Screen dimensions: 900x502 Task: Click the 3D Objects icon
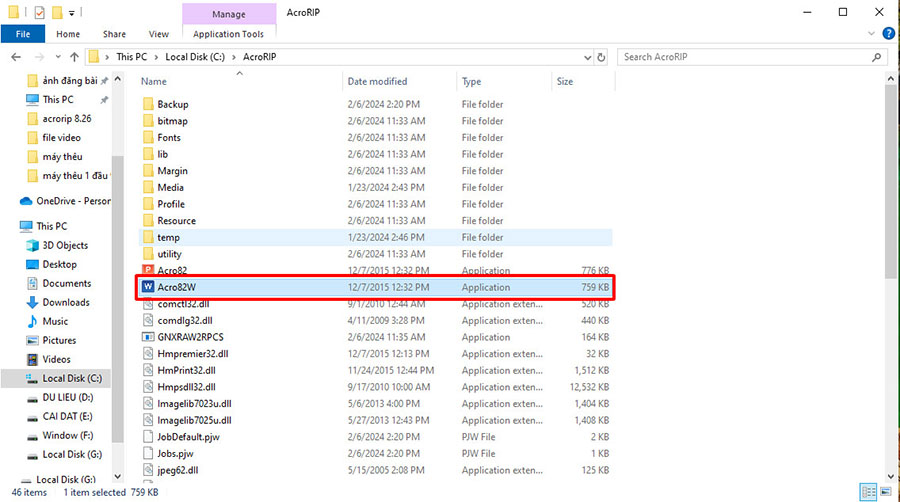point(33,245)
